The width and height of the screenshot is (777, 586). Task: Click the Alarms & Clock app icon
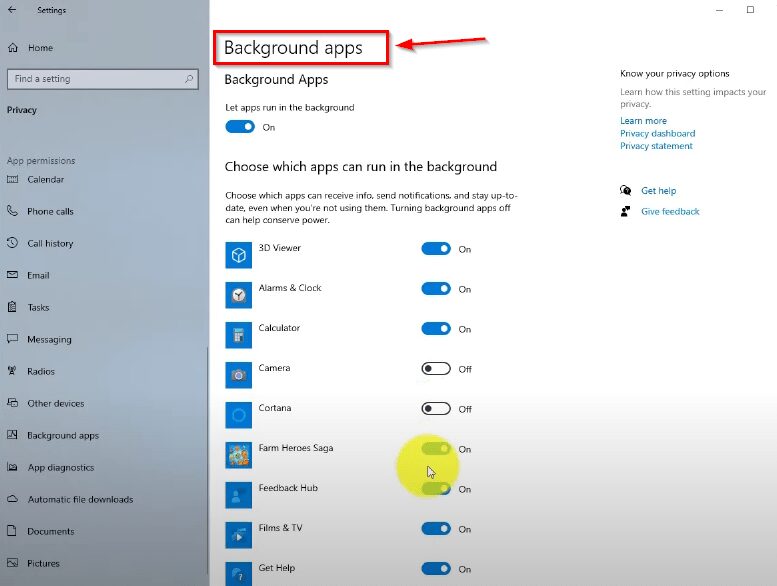(238, 295)
